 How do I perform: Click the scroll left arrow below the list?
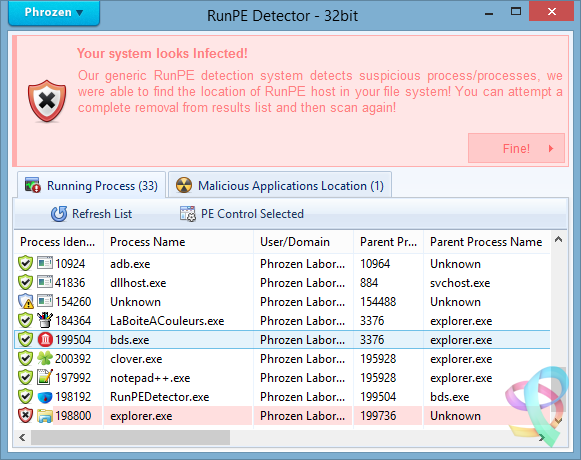tap(22, 438)
